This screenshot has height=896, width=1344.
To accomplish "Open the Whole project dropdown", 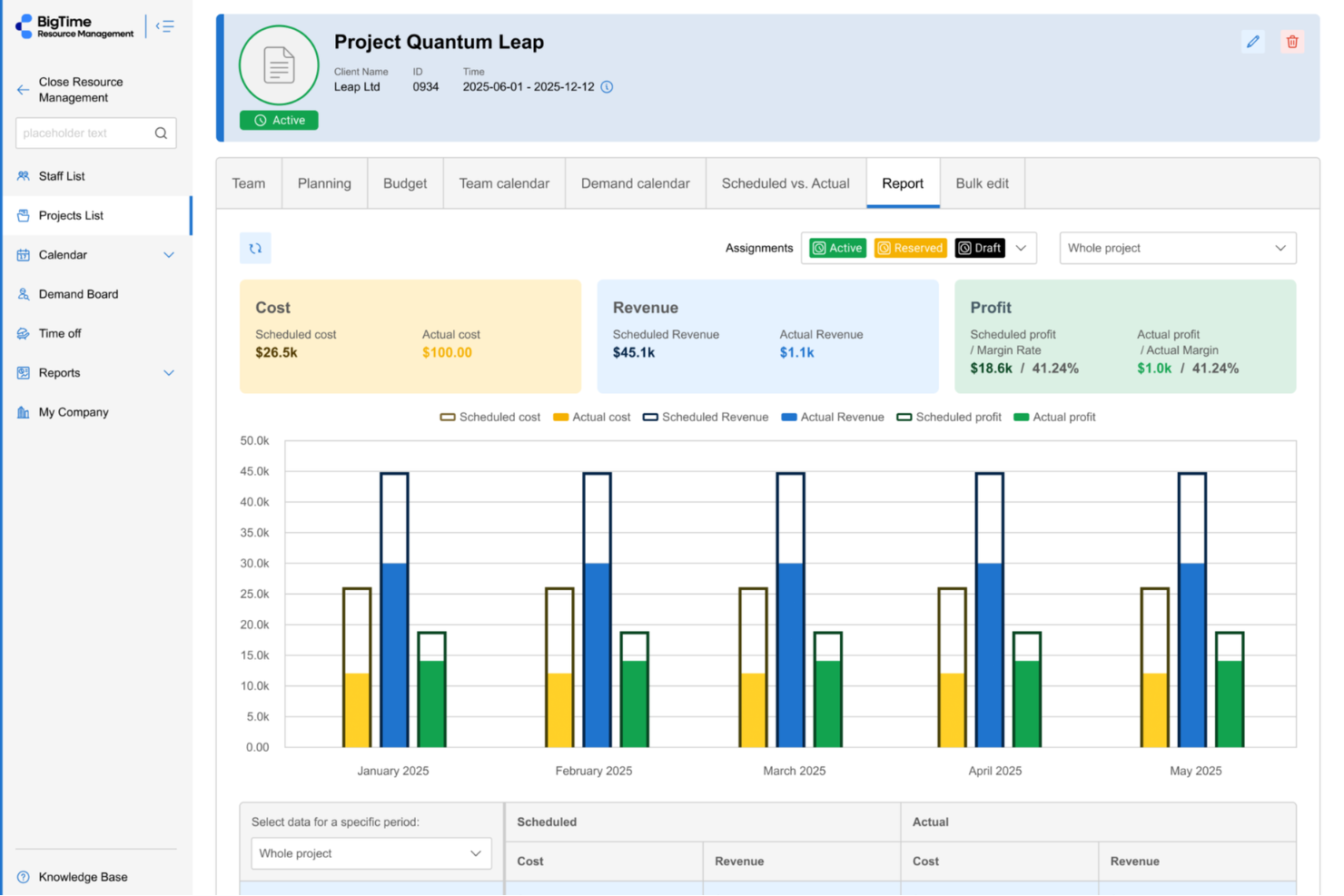I will (x=1177, y=247).
